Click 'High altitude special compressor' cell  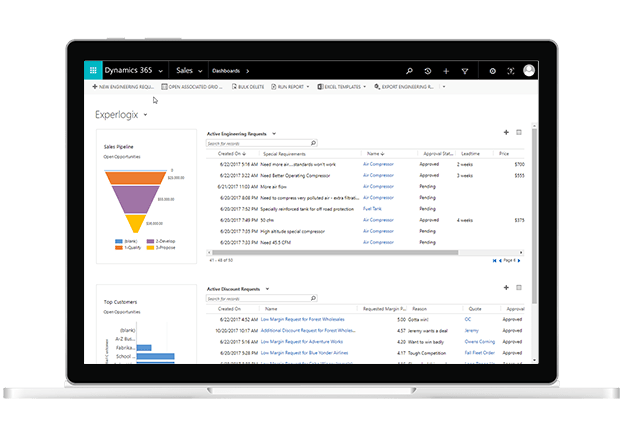(292, 231)
